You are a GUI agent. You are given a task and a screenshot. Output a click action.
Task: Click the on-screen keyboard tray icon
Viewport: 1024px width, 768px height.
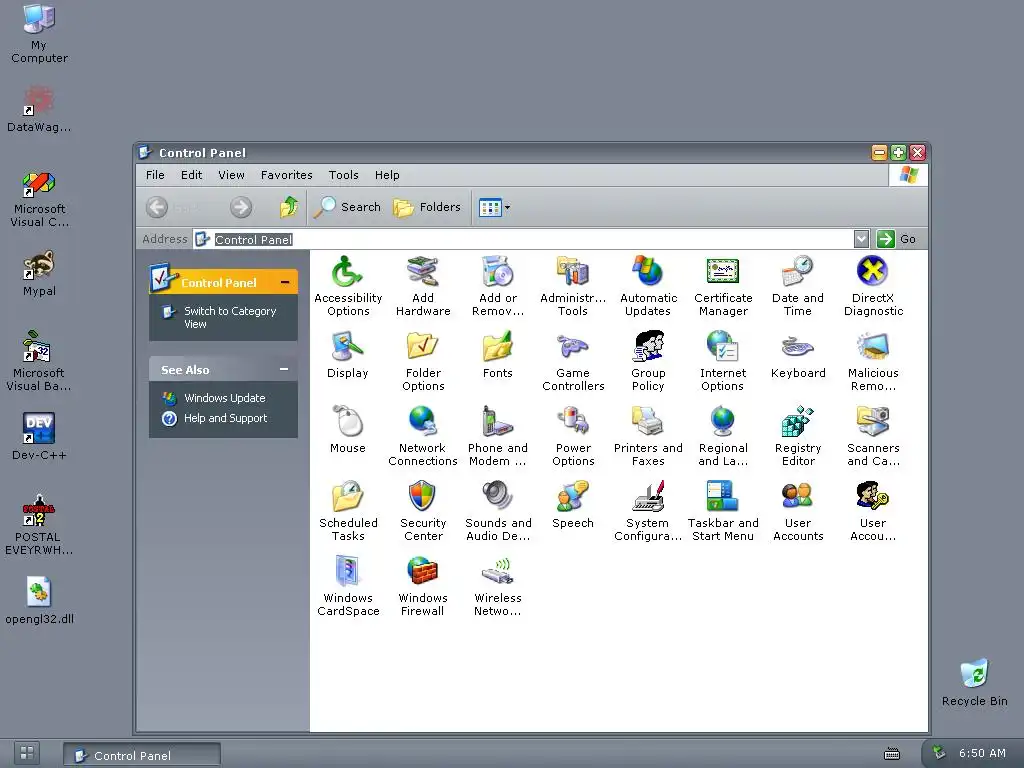(891, 754)
